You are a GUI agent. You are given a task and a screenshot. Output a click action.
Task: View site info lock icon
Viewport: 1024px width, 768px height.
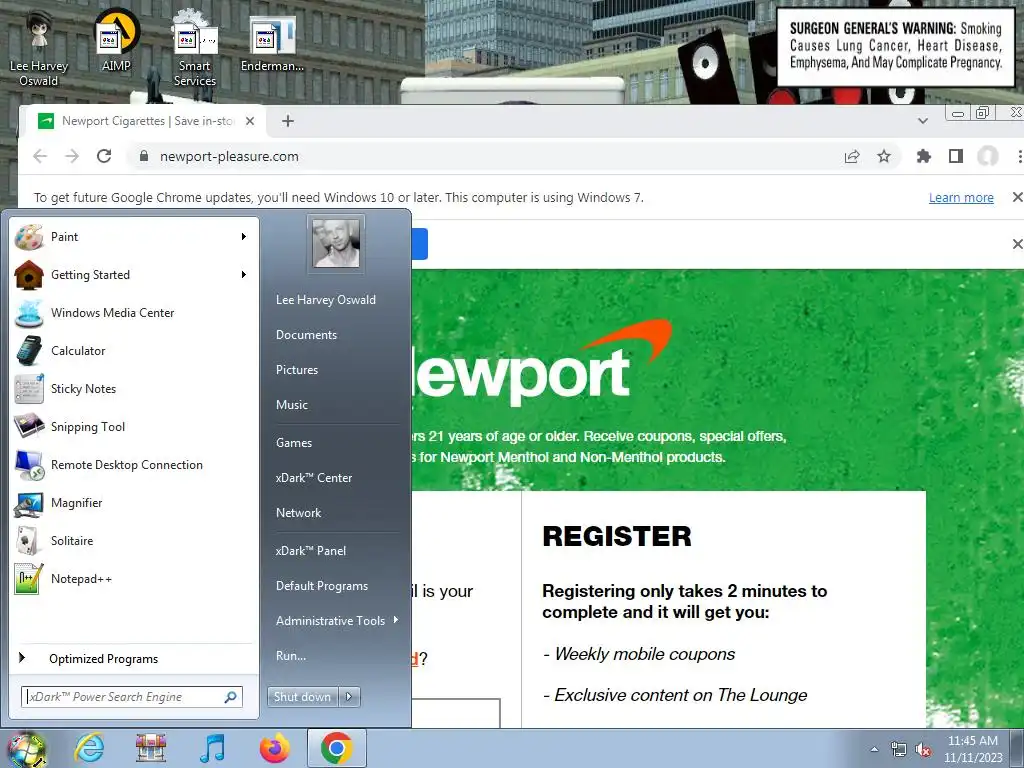pyautogui.click(x=144, y=156)
